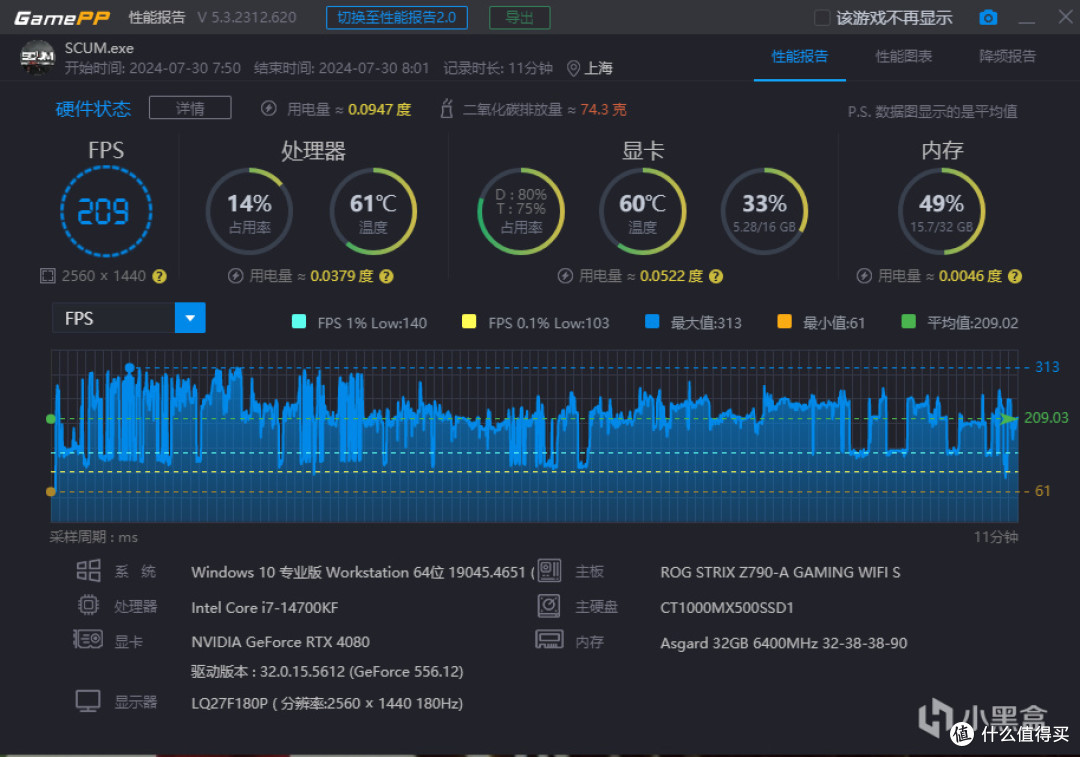Click the total power usage lightning icon
Image resolution: width=1080 pixels, height=757 pixels.
coord(269,109)
